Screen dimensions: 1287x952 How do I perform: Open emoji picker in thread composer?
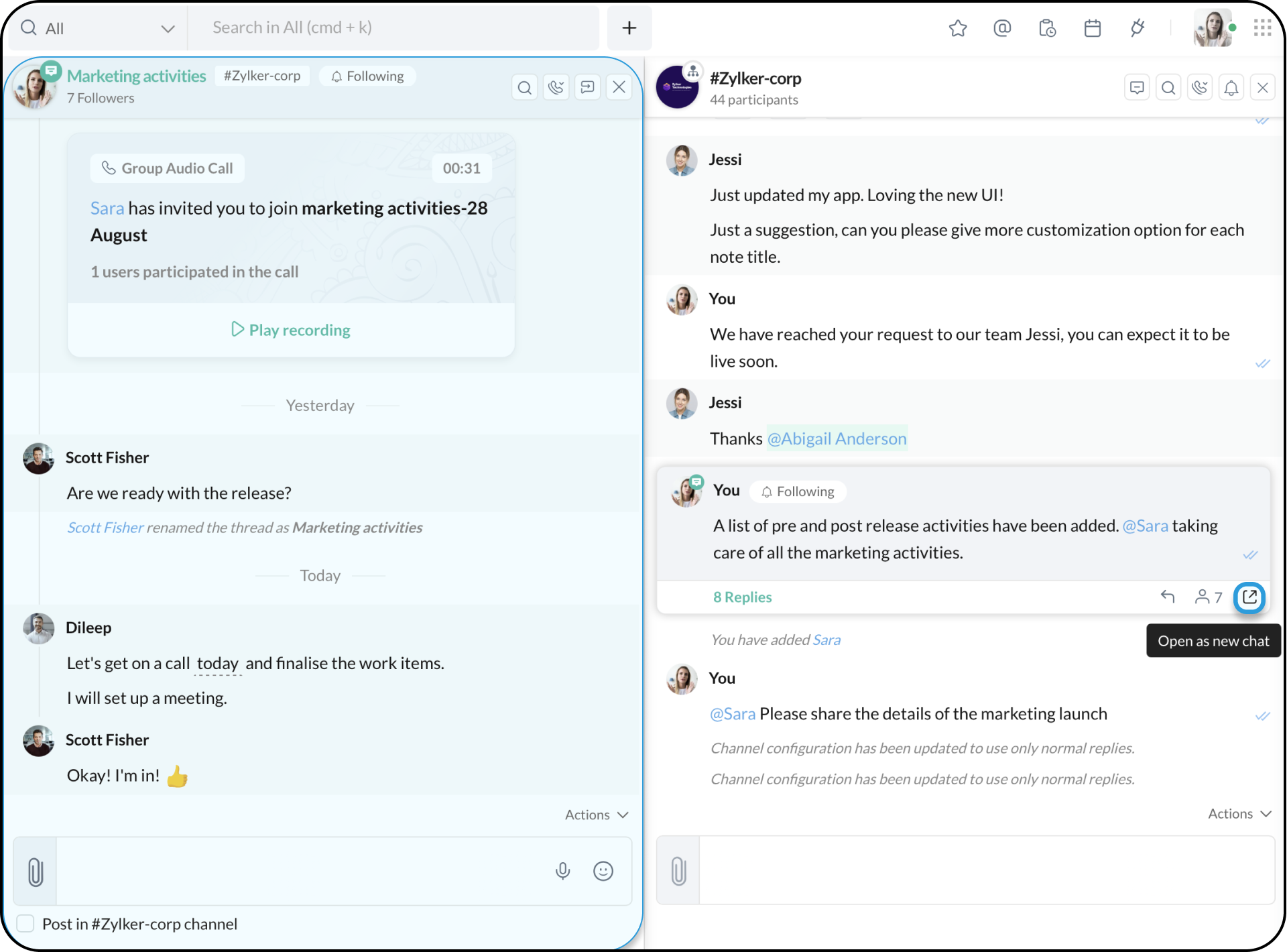(x=603, y=871)
